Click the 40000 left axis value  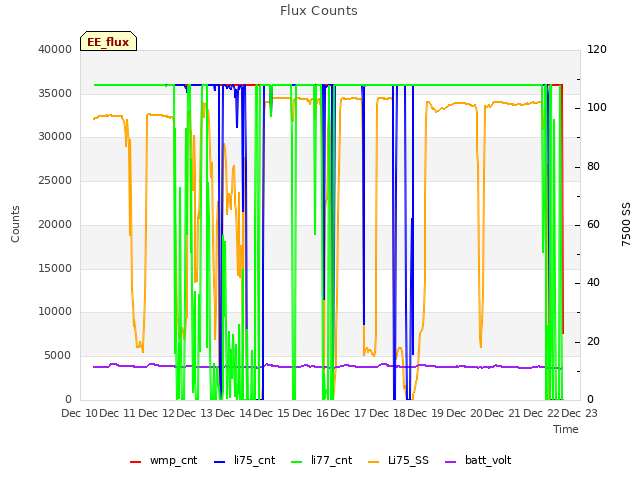click(x=55, y=49)
